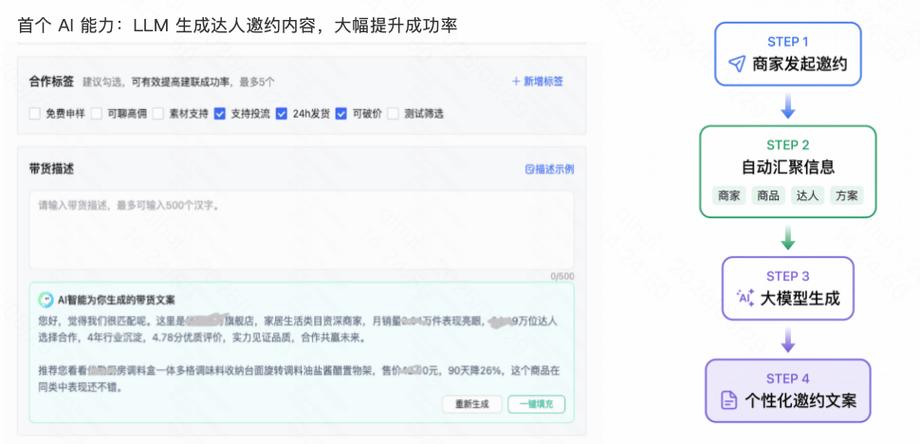Screen dimensions: 920x444
Task: Select the 商品 tag in STEP 2
Action: [x=768, y=195]
